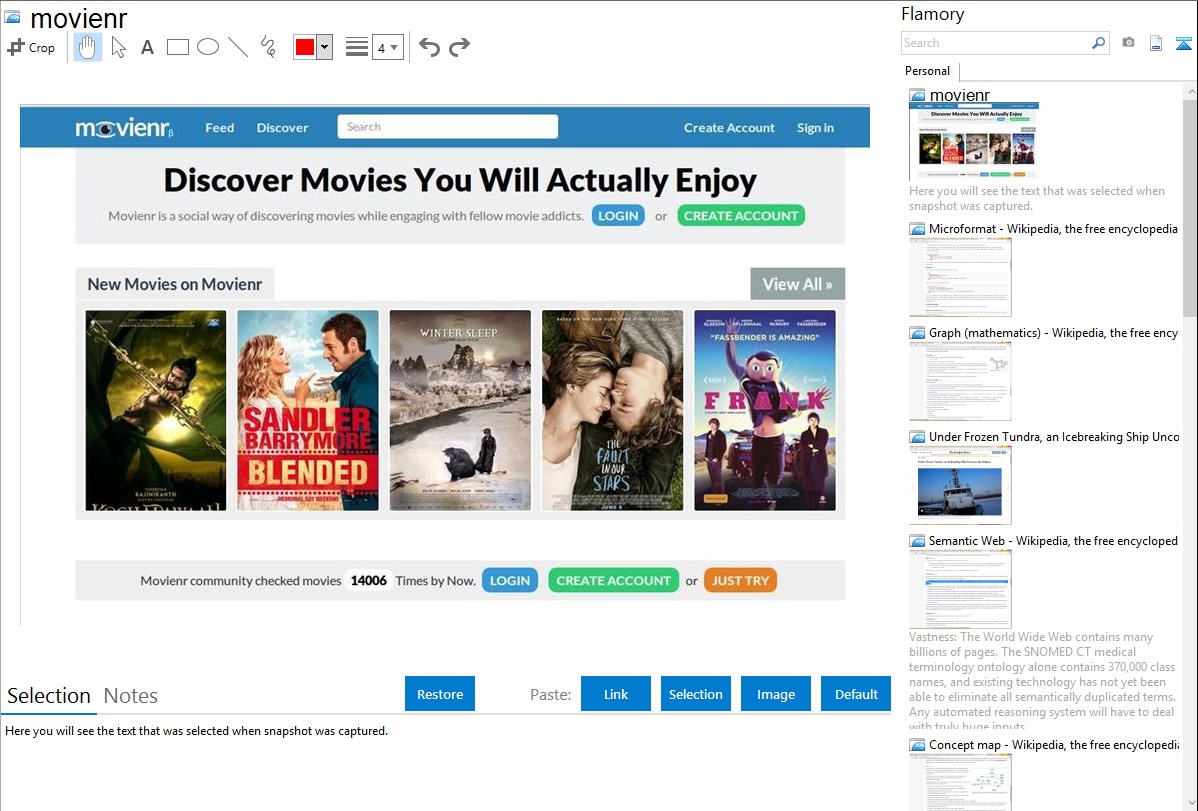Open the Under Frozen Tundra snapshot thumbnail
1198x811 pixels.
(960, 485)
